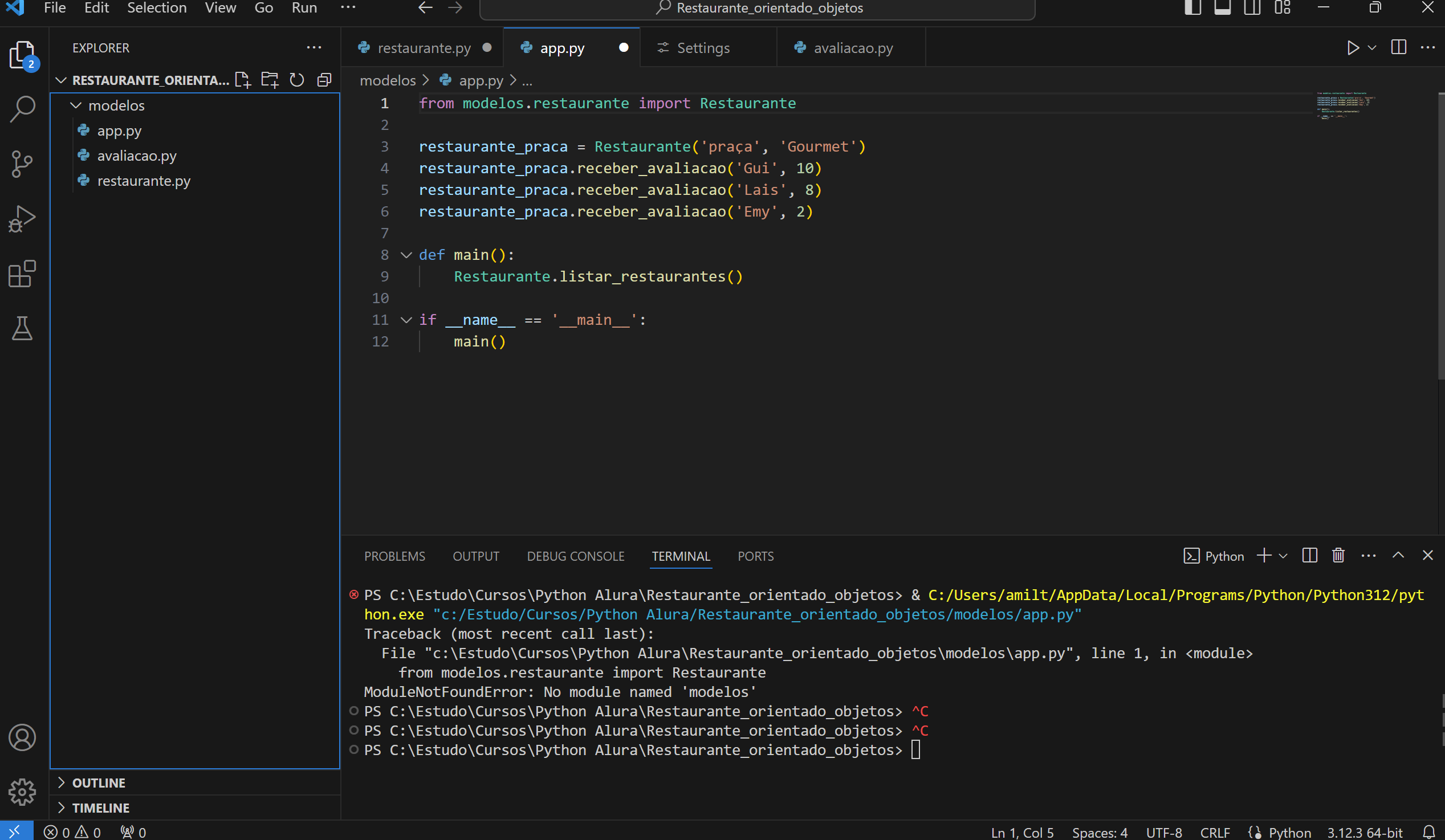Split the editor to the right

pos(1399,48)
